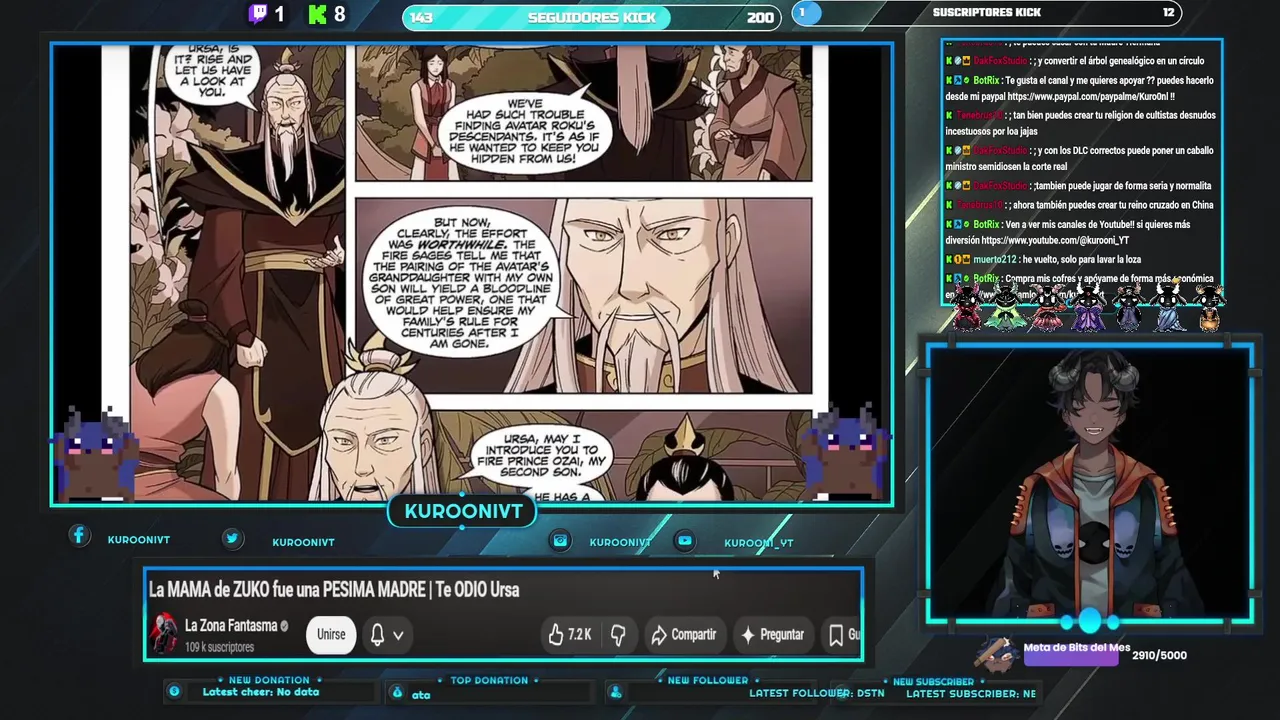Click the right pixel-art mascot on comic
This screenshot has width=1280, height=720.
click(848, 453)
